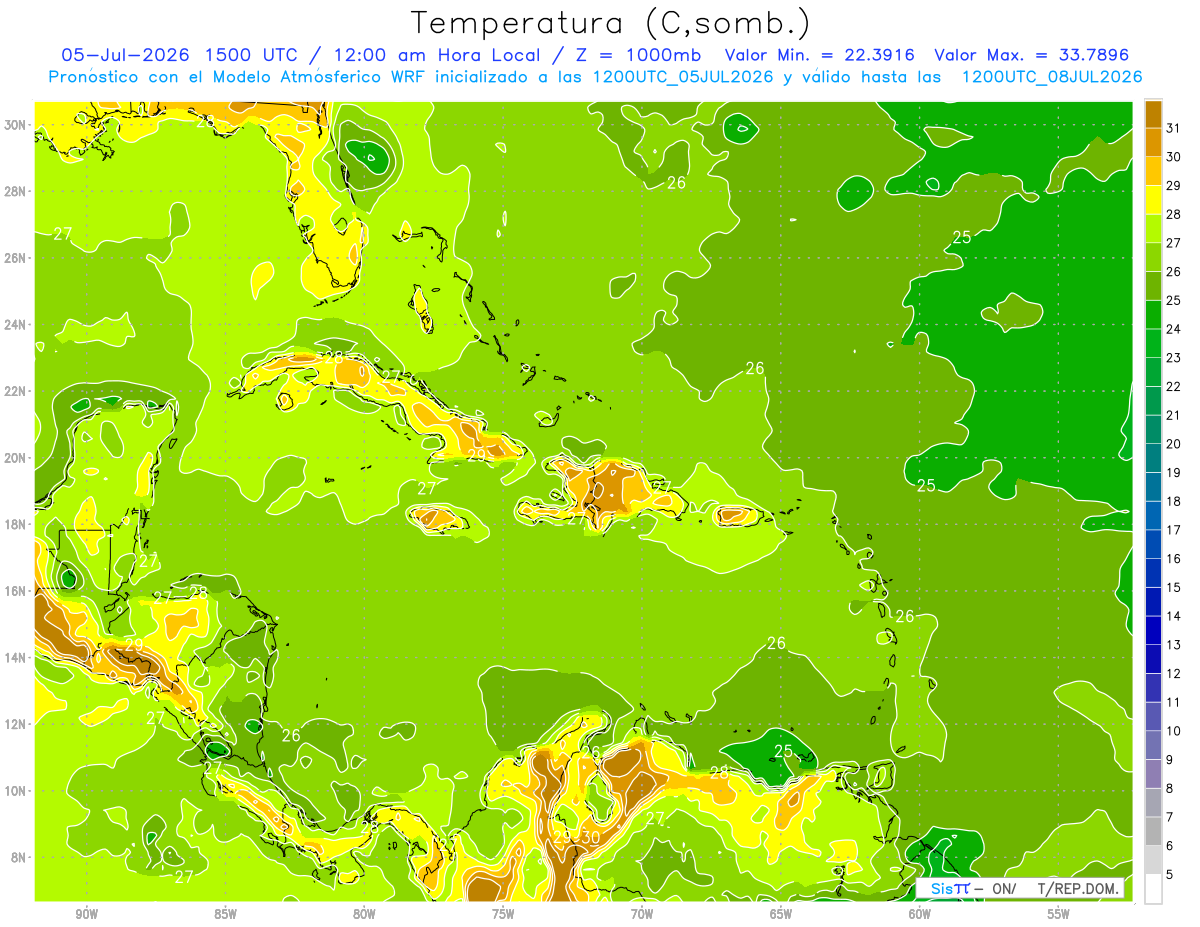The width and height of the screenshot is (1200, 927).
Task: Select the "28N" latitude axis label
Action: (17, 191)
